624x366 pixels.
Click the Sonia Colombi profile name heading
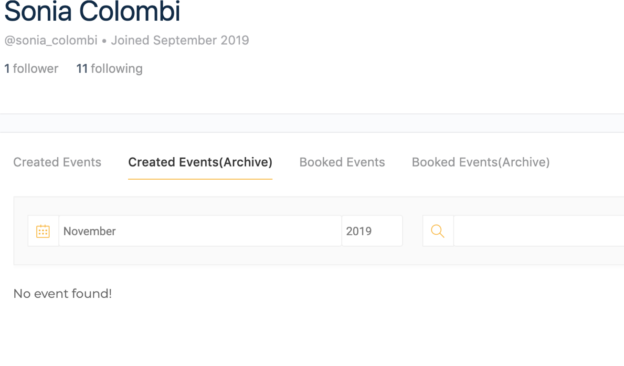92,11
